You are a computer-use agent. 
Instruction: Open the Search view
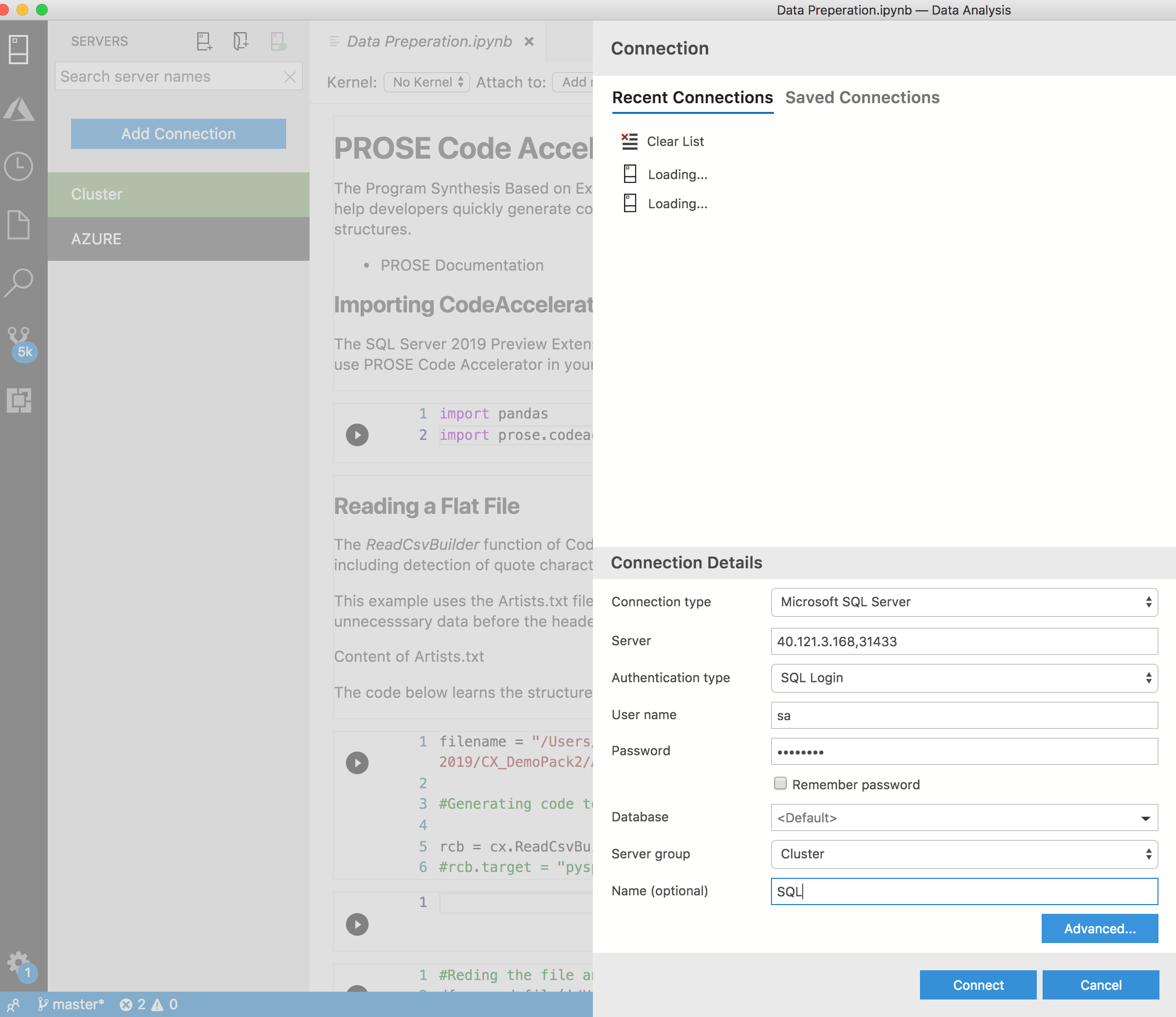[x=18, y=282]
